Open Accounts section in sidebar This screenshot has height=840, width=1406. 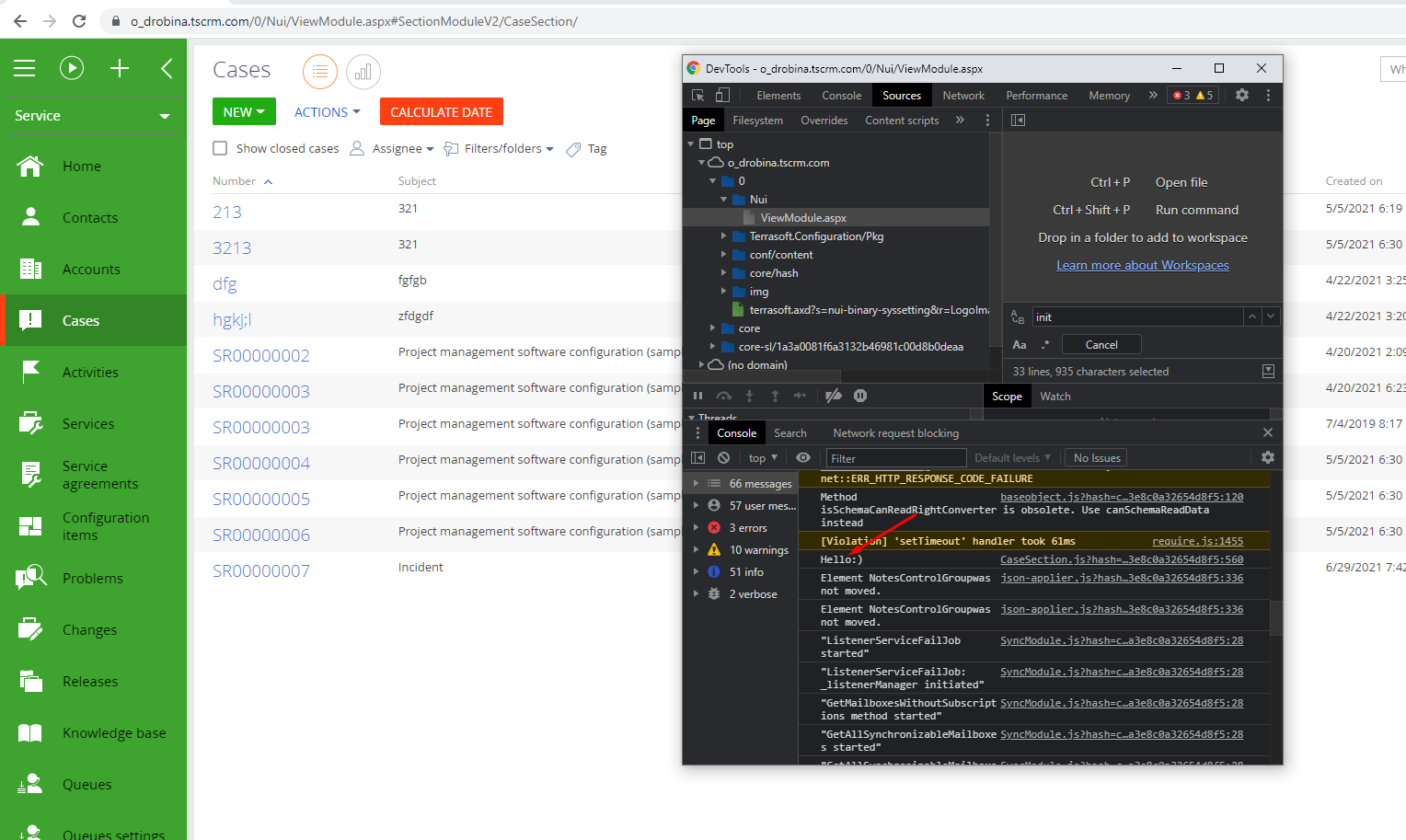(93, 270)
